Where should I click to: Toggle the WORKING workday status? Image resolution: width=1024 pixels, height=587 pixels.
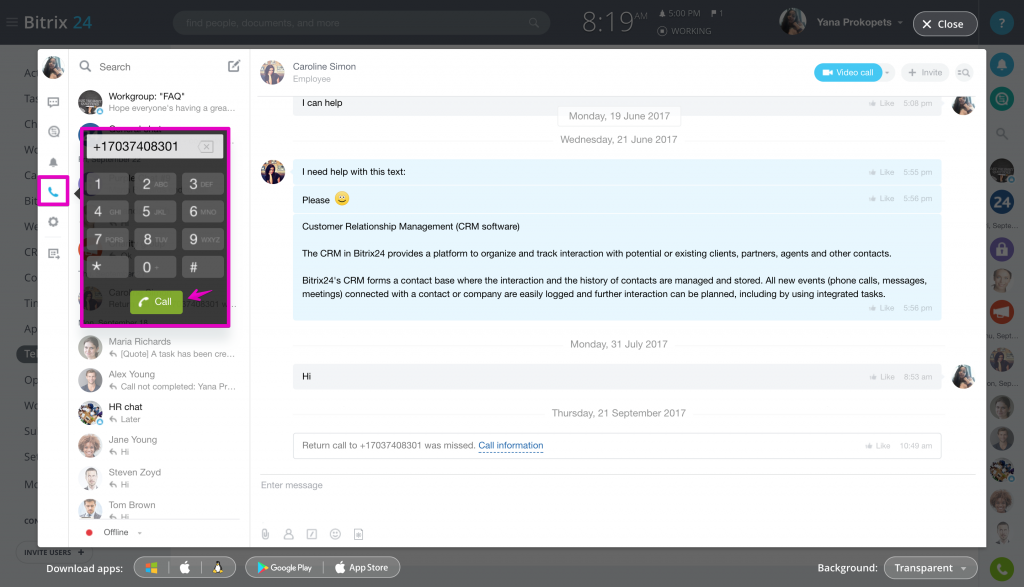point(684,31)
